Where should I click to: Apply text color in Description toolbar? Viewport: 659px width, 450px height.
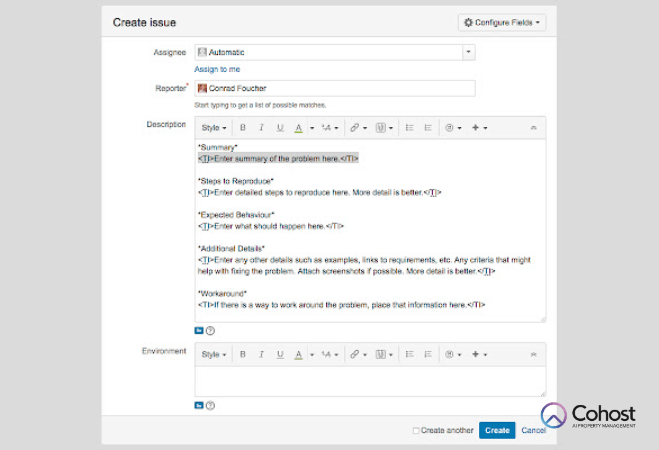coord(298,128)
